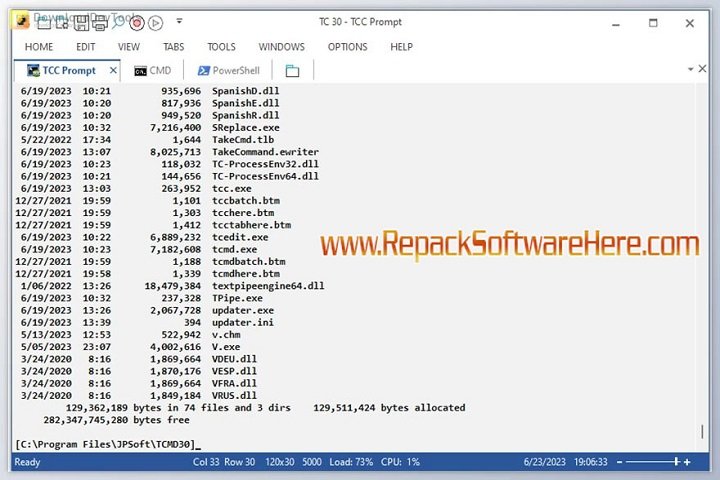Click the 18,479,384 file size value
The width and height of the screenshot is (720, 480).
[173, 286]
